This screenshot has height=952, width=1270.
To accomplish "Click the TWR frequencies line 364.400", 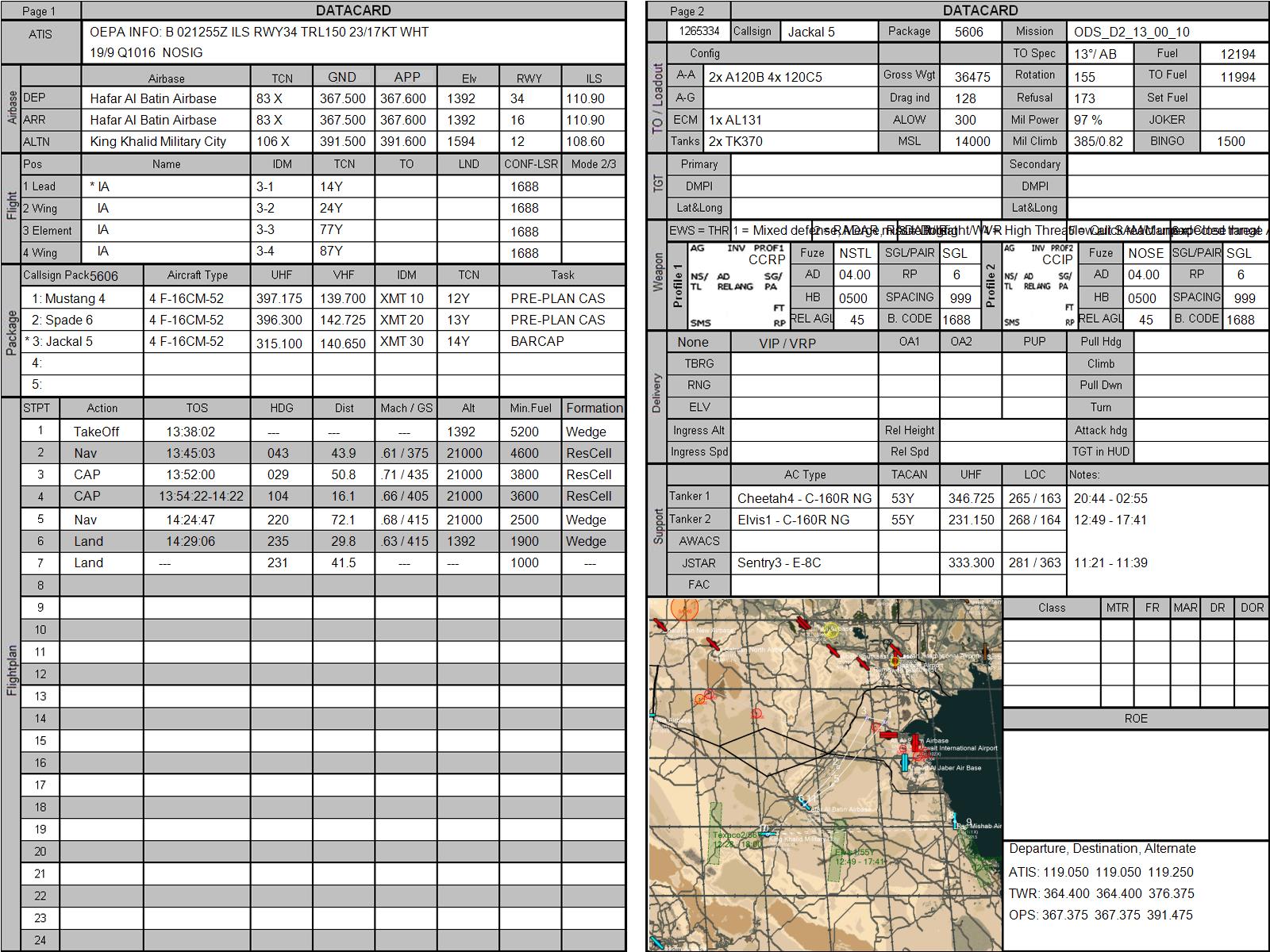I will pyautogui.click(x=1102, y=894).
